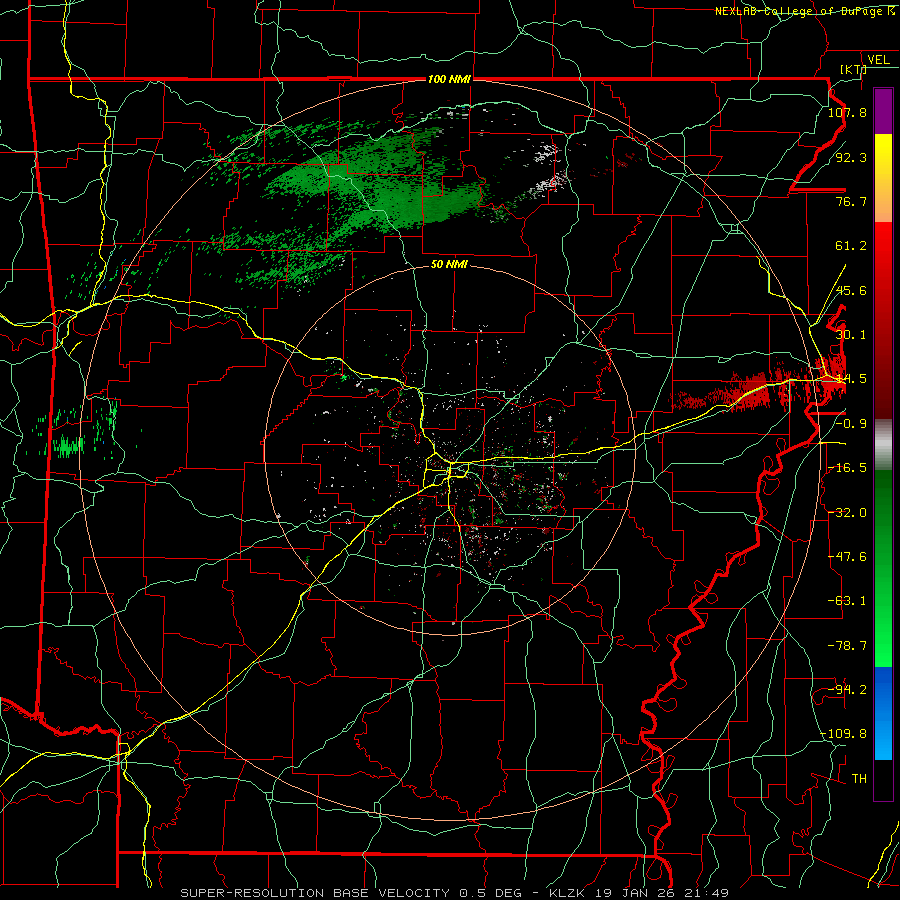
Task: Click the Super-Resolution Base Velocity caption text
Action: (x=454, y=893)
